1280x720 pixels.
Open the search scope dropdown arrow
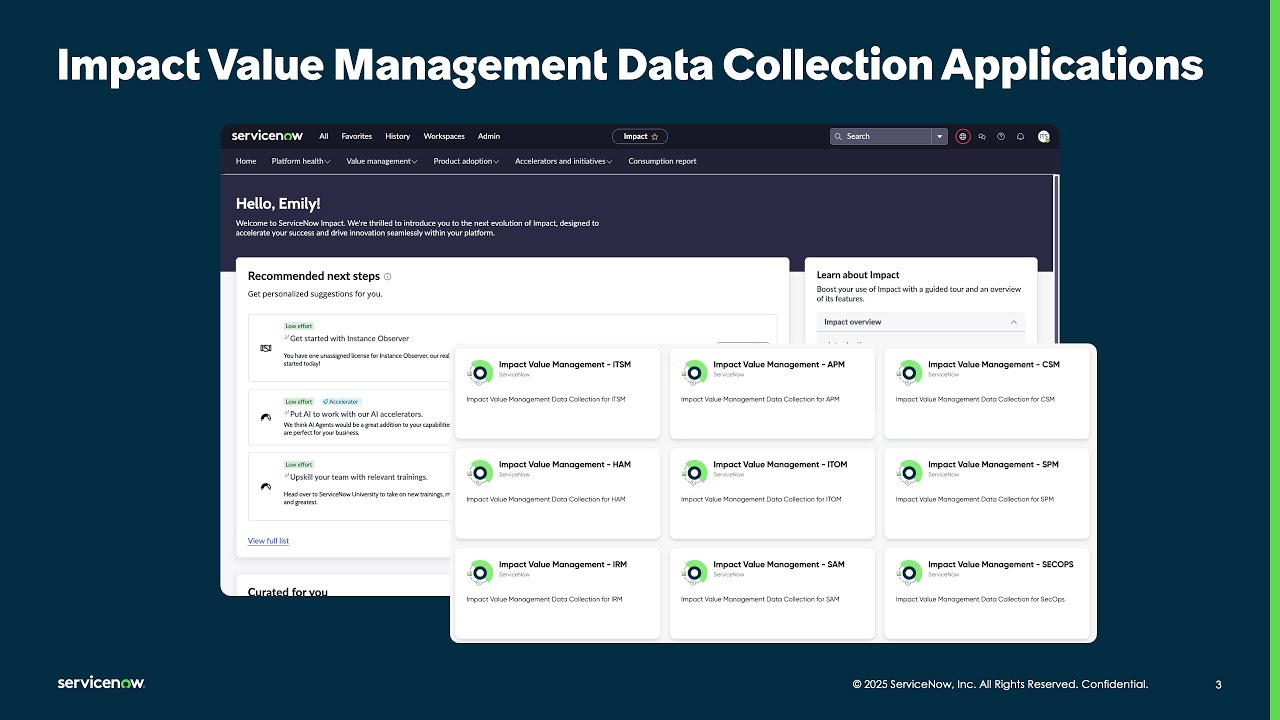(x=939, y=136)
